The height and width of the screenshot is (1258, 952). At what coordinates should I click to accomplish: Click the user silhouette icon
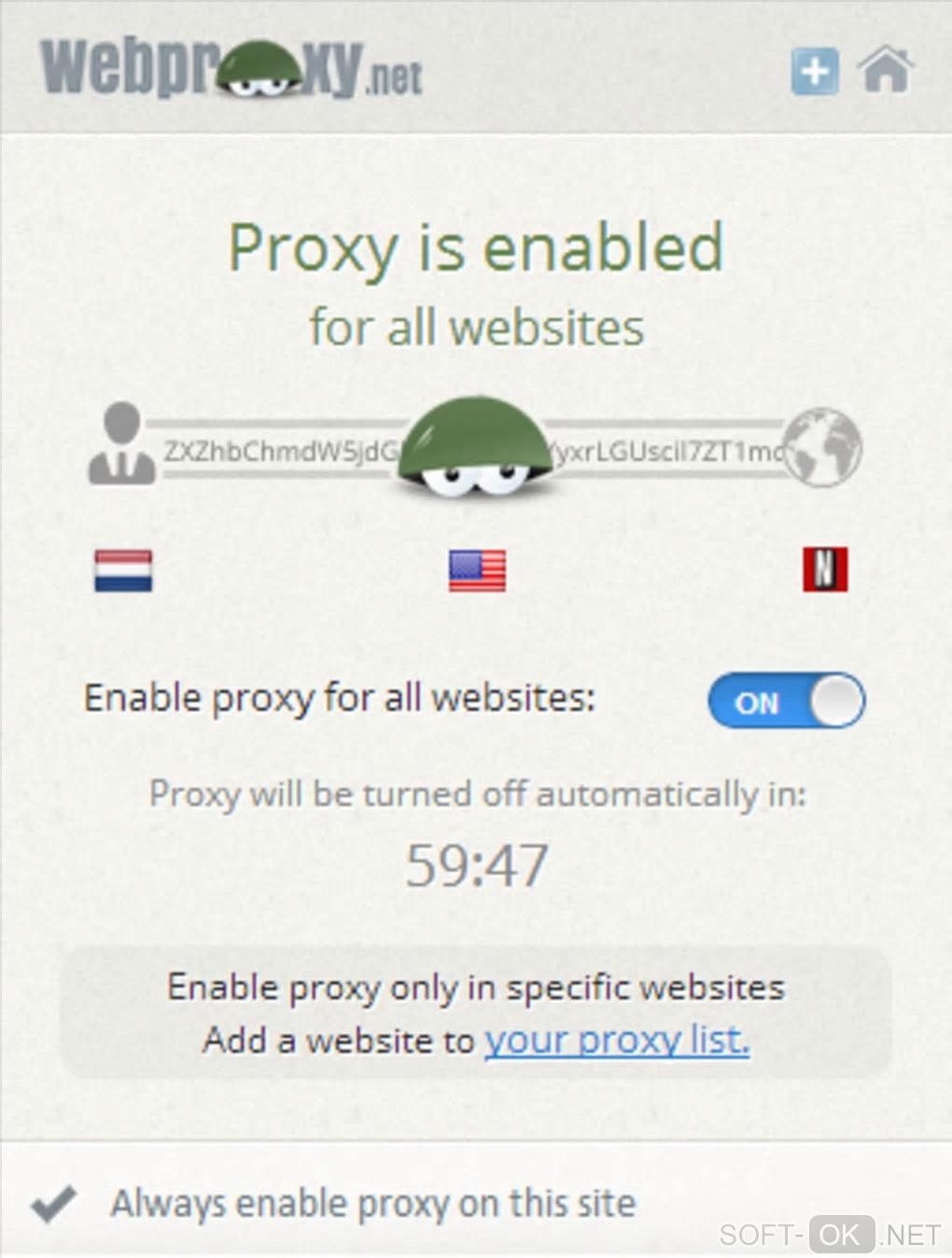click(x=121, y=443)
